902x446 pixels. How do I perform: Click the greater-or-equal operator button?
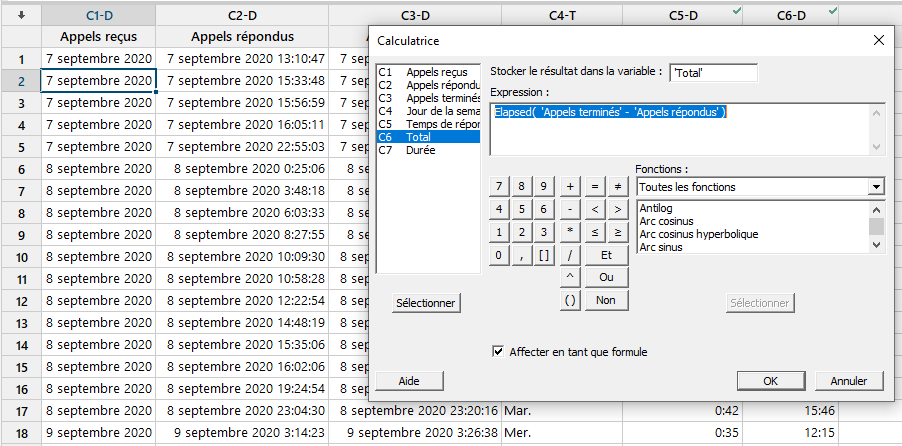(x=618, y=232)
